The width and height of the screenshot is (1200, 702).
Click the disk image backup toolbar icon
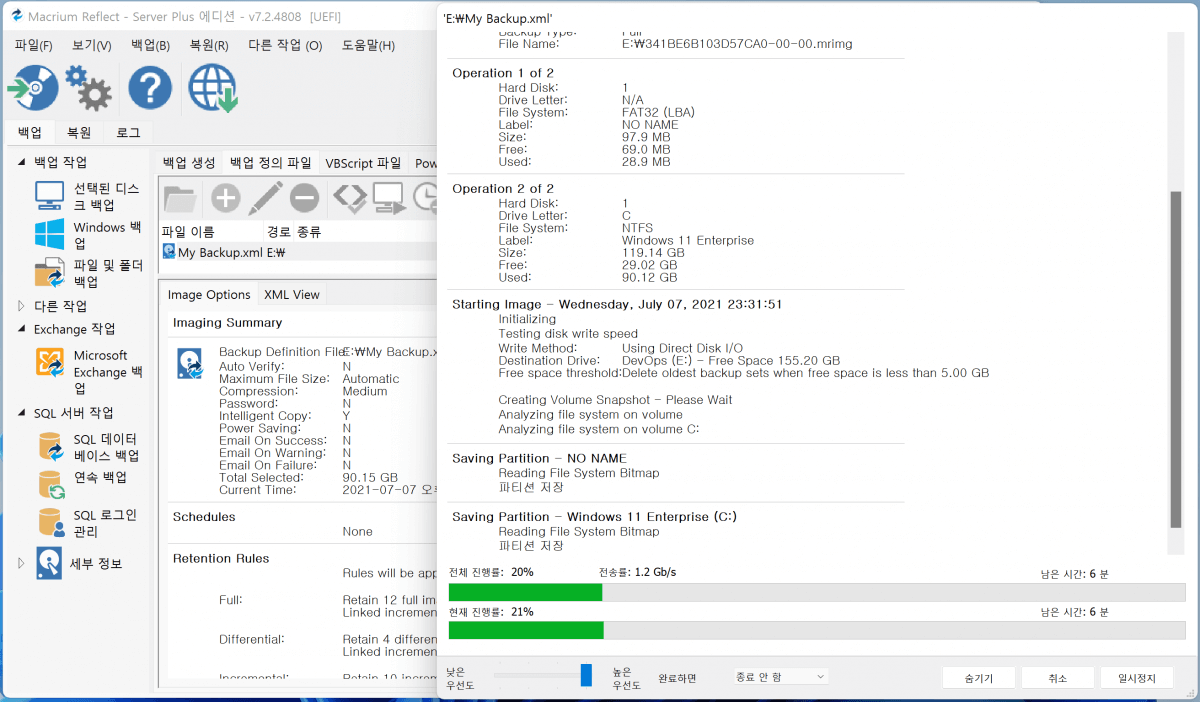(x=33, y=88)
